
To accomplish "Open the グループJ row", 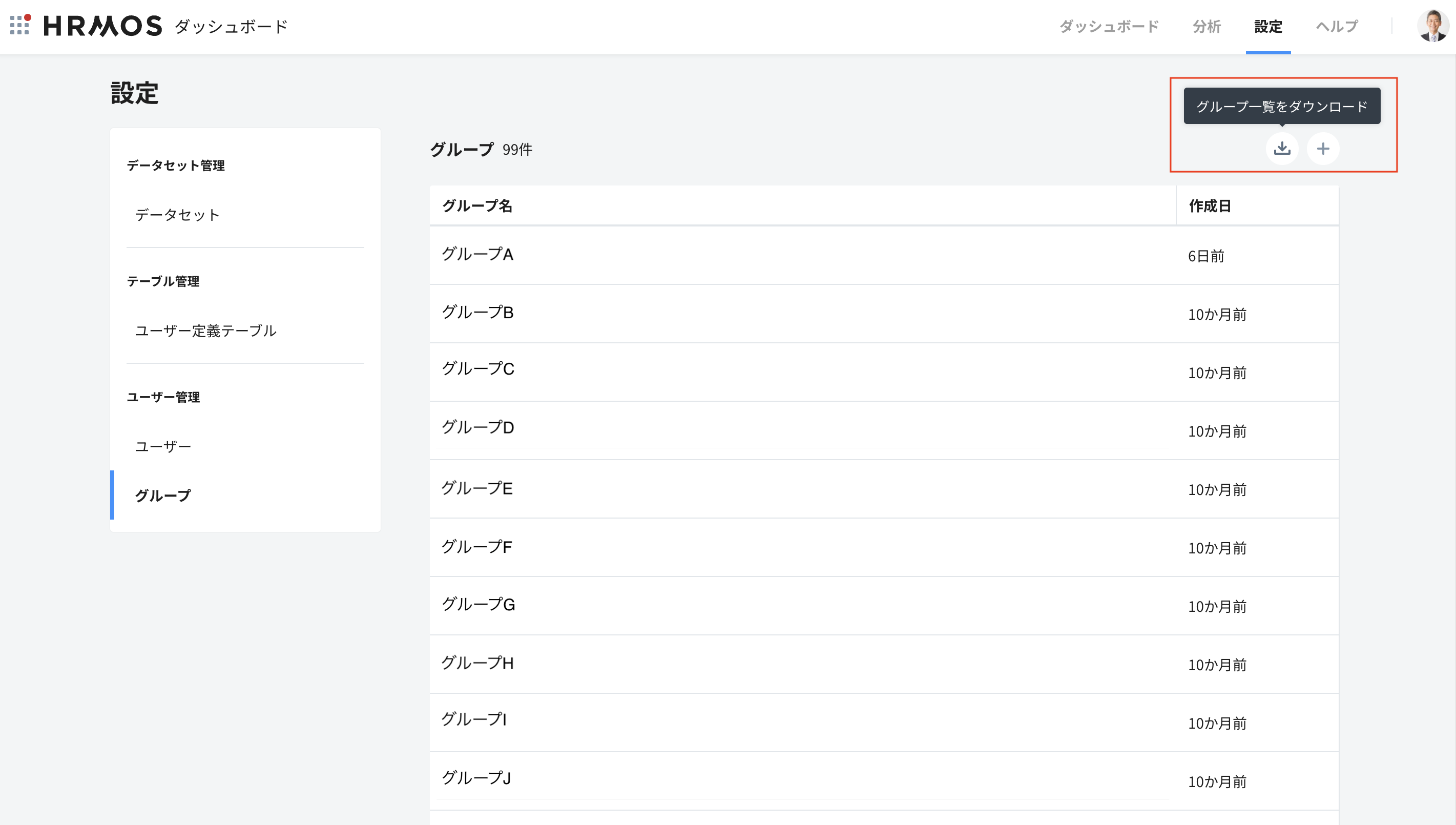I will point(883,781).
